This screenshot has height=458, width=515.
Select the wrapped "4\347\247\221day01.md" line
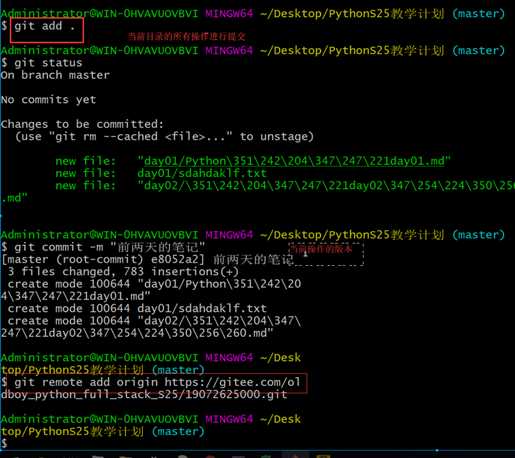click(75, 296)
